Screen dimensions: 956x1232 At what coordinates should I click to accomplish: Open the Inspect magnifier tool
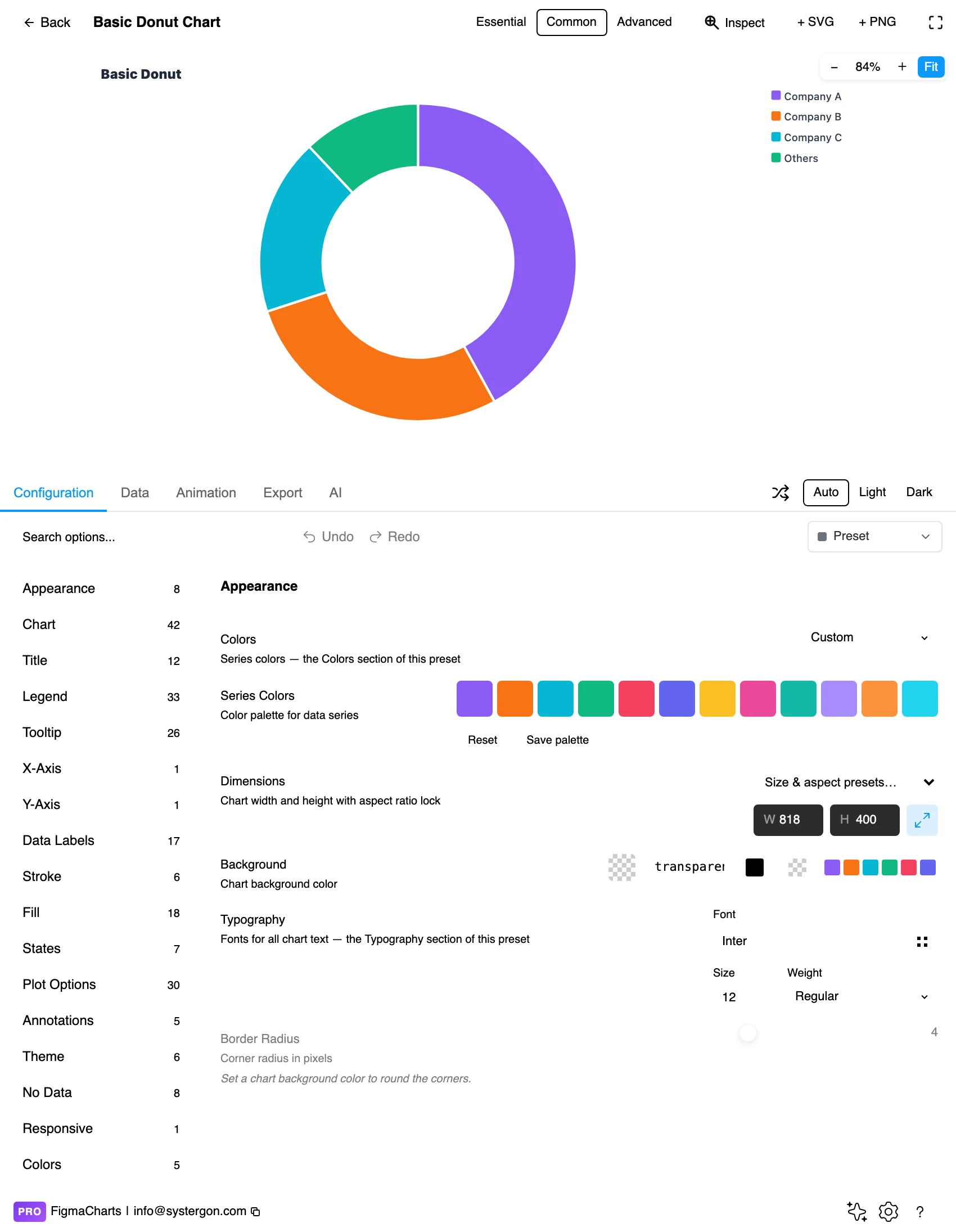[735, 22]
